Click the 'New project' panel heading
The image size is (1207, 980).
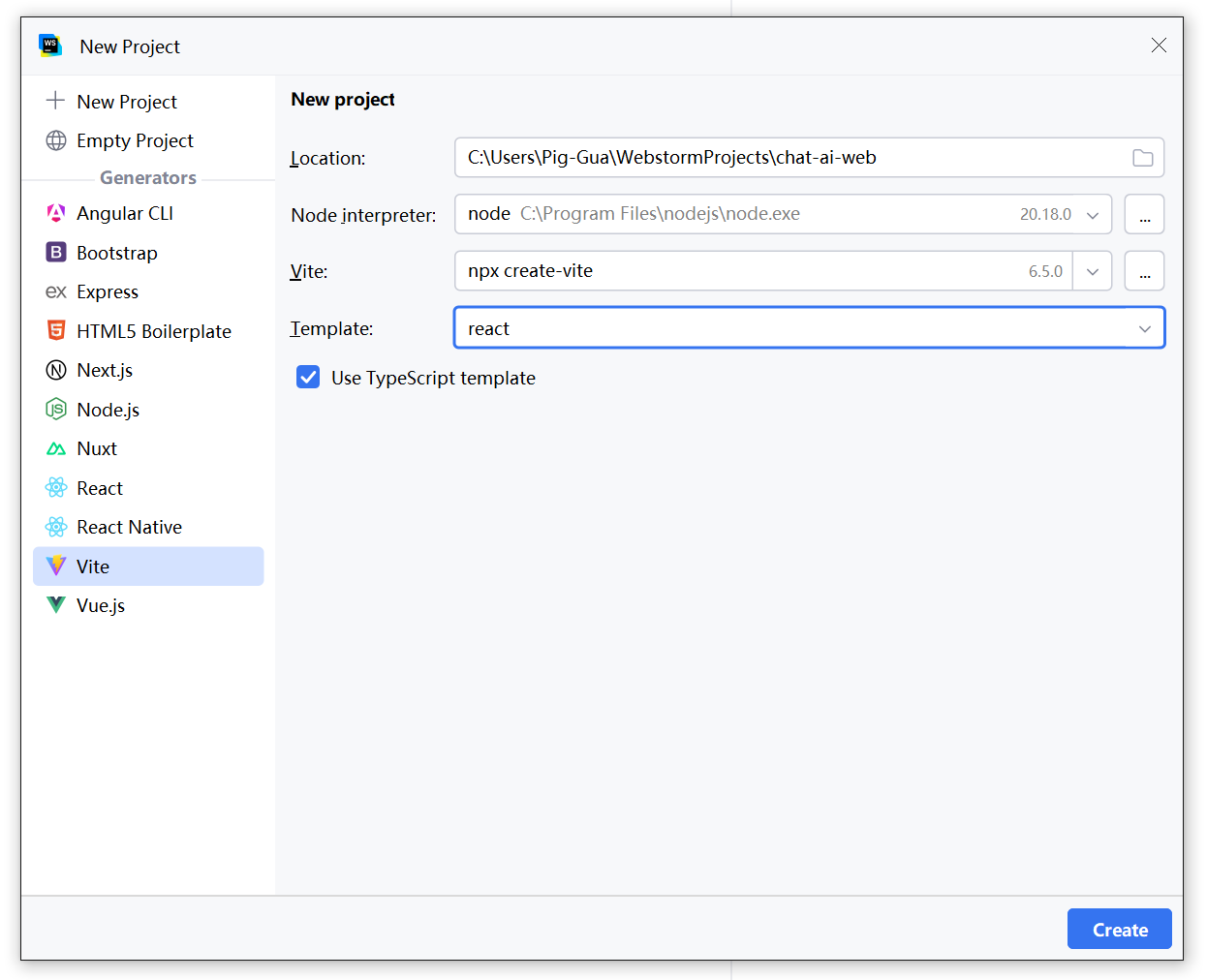pyautogui.click(x=343, y=99)
